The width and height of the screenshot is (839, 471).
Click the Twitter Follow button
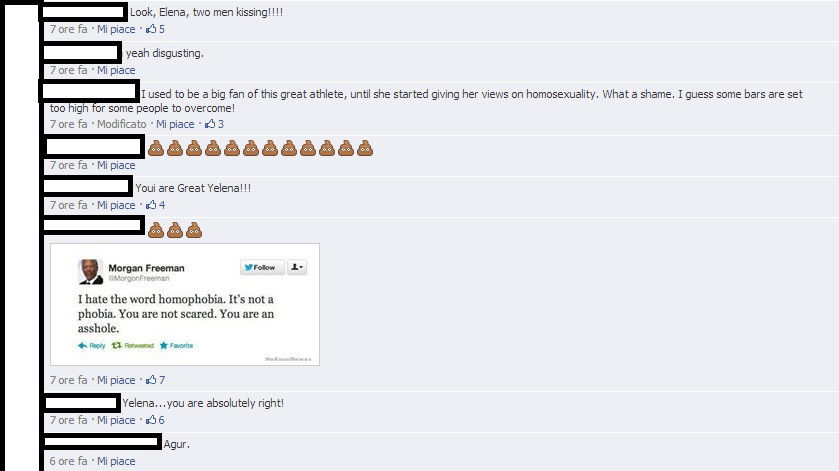coord(262,267)
